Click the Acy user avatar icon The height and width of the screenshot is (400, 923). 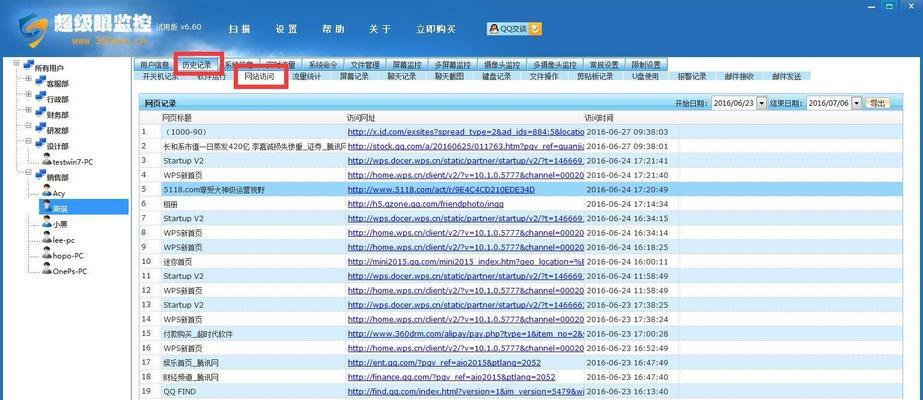pos(47,191)
